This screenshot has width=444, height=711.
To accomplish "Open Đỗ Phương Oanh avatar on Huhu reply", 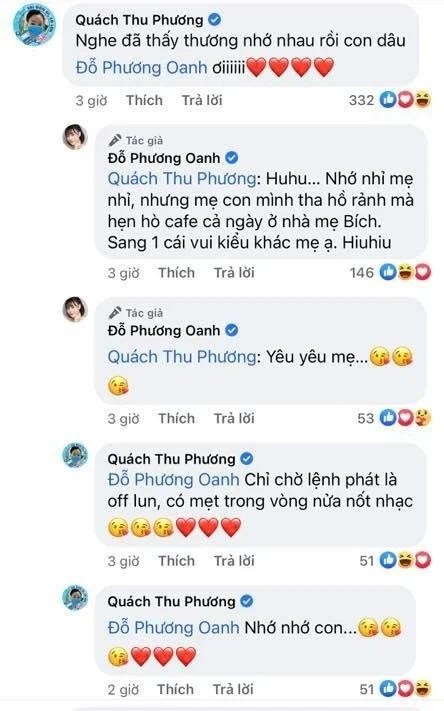I will [75, 137].
